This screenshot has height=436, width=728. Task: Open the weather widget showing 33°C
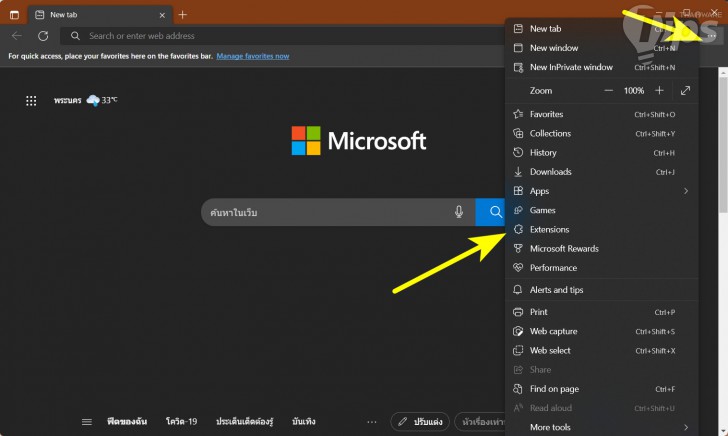[x=85, y=100]
